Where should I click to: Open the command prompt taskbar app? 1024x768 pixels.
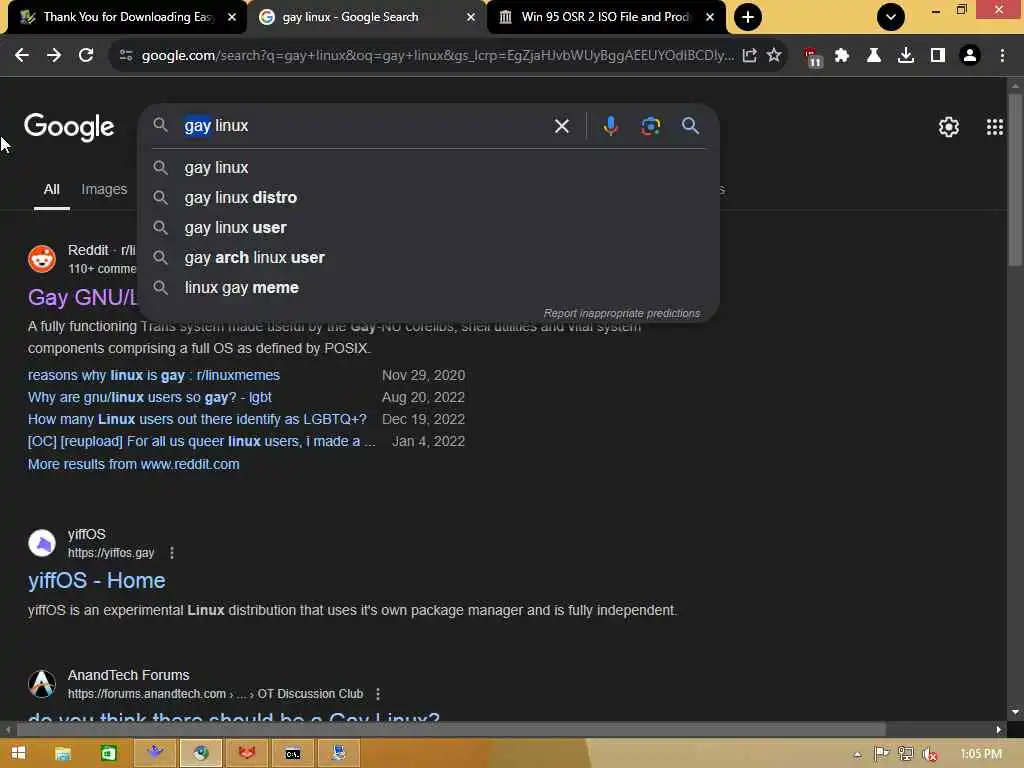coord(293,753)
